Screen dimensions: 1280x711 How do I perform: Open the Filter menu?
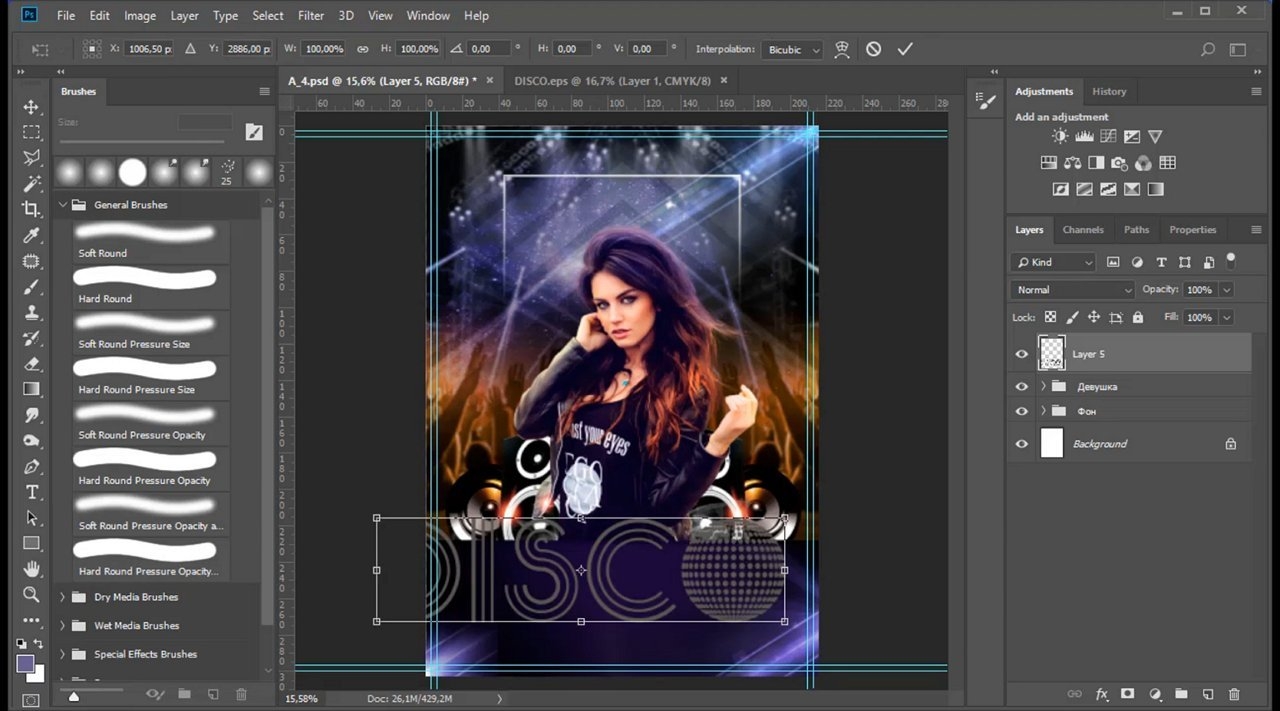311,16
